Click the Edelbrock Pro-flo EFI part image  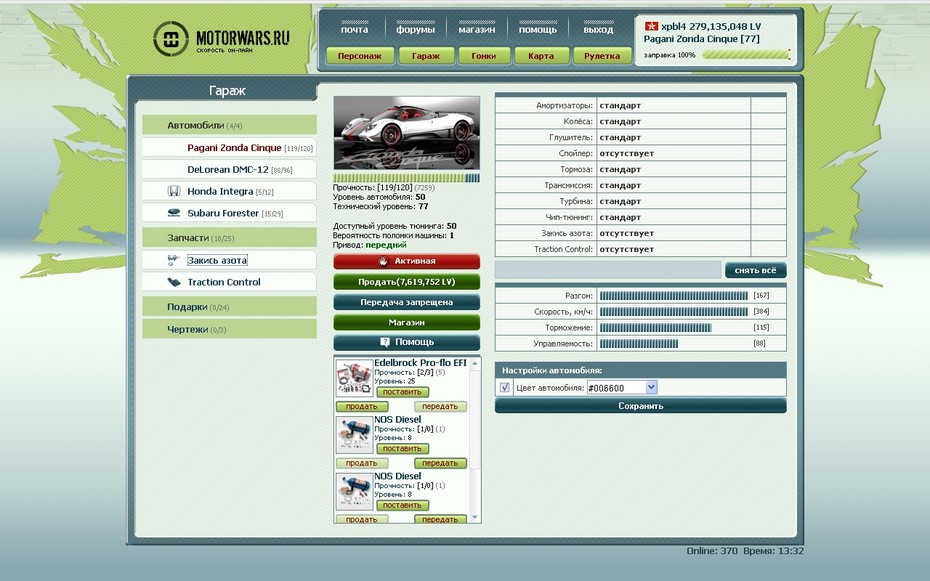click(x=354, y=378)
